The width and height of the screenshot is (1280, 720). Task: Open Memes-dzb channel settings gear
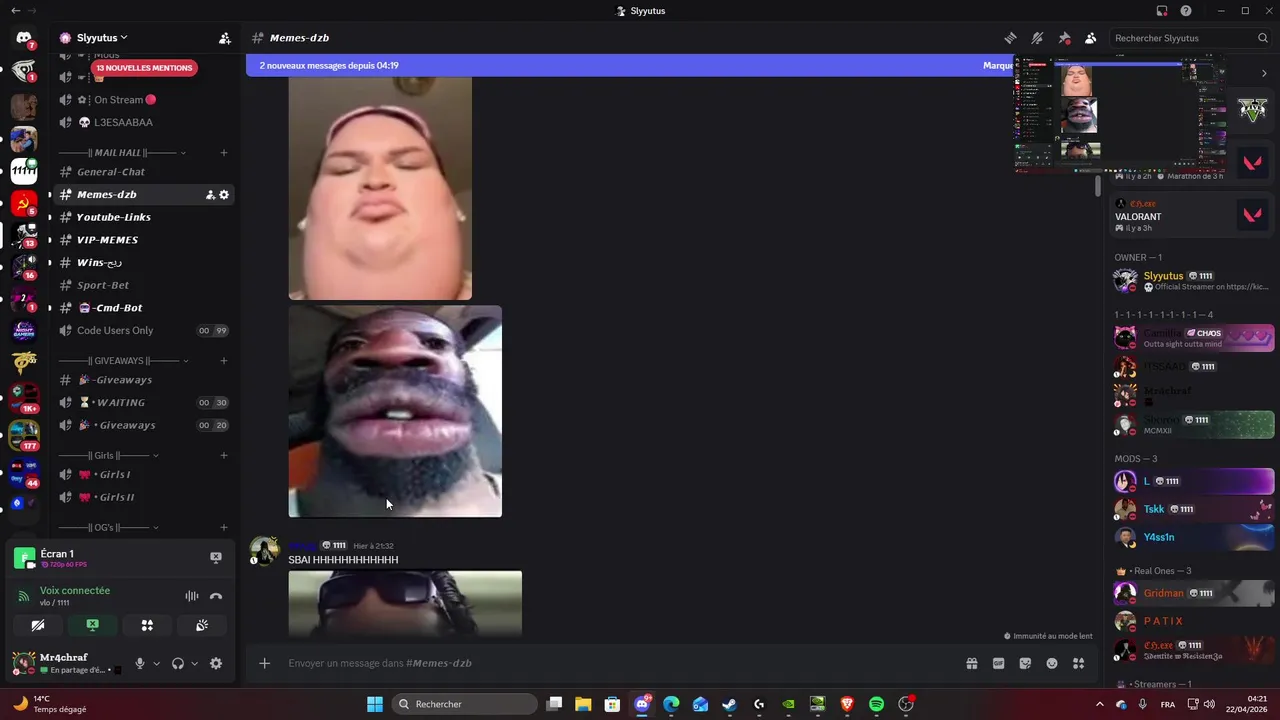(x=224, y=195)
